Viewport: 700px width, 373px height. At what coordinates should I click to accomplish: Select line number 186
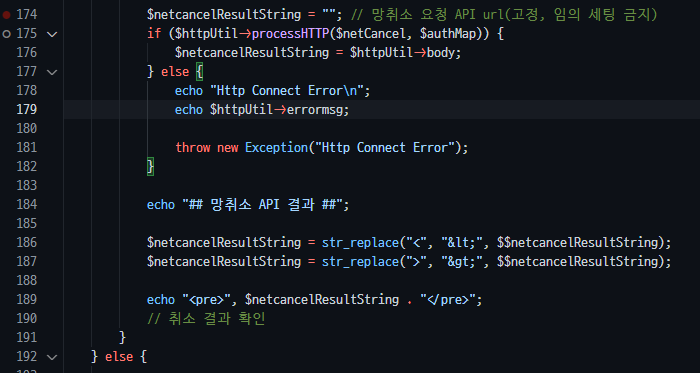coord(27,243)
